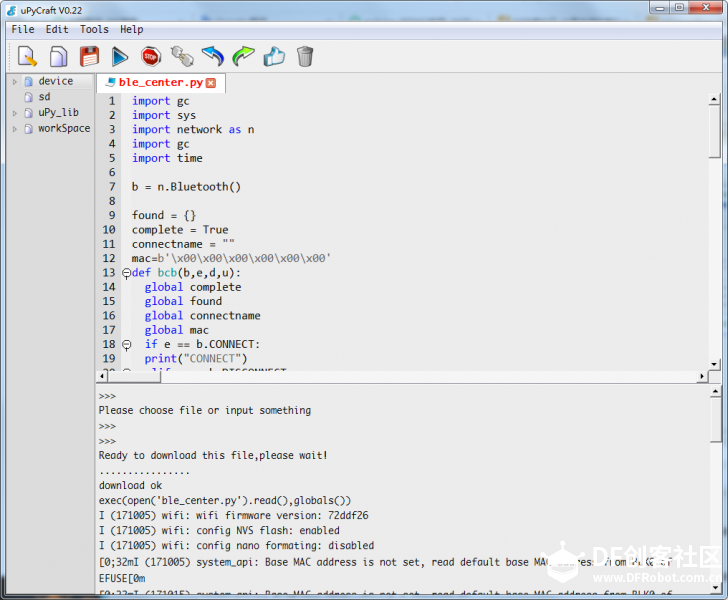
Task: Click terminal line 'exec(open('ble_center.py')...'
Action: pyautogui.click(x=225, y=501)
